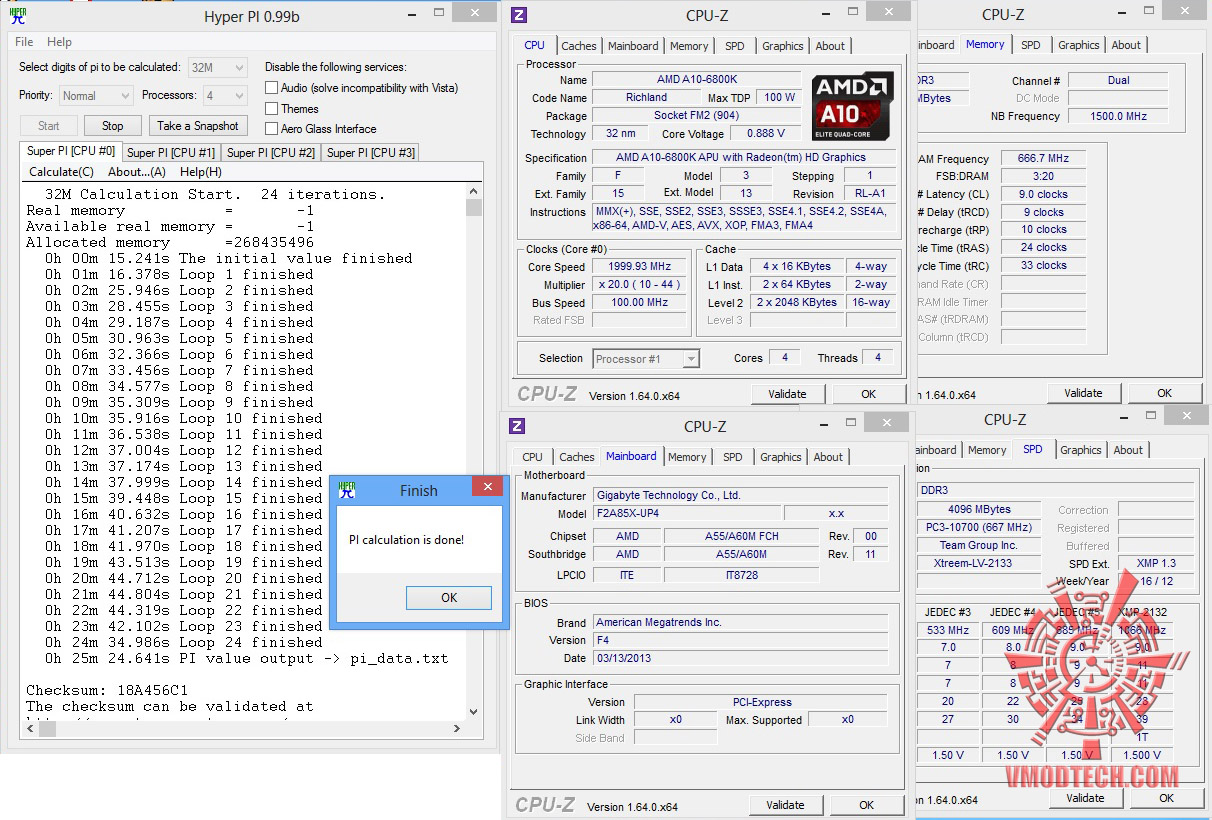Viewport: 1212px width, 820px height.
Task: Click Validate in the CPU-Z CPU window
Action: (787, 394)
